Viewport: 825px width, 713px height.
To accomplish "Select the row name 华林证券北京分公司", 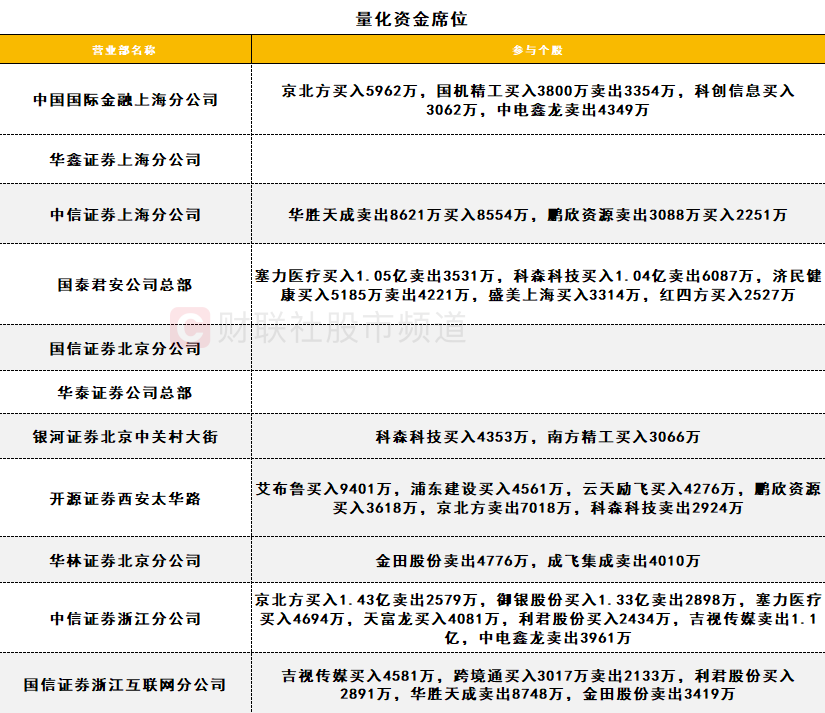I will [x=125, y=560].
